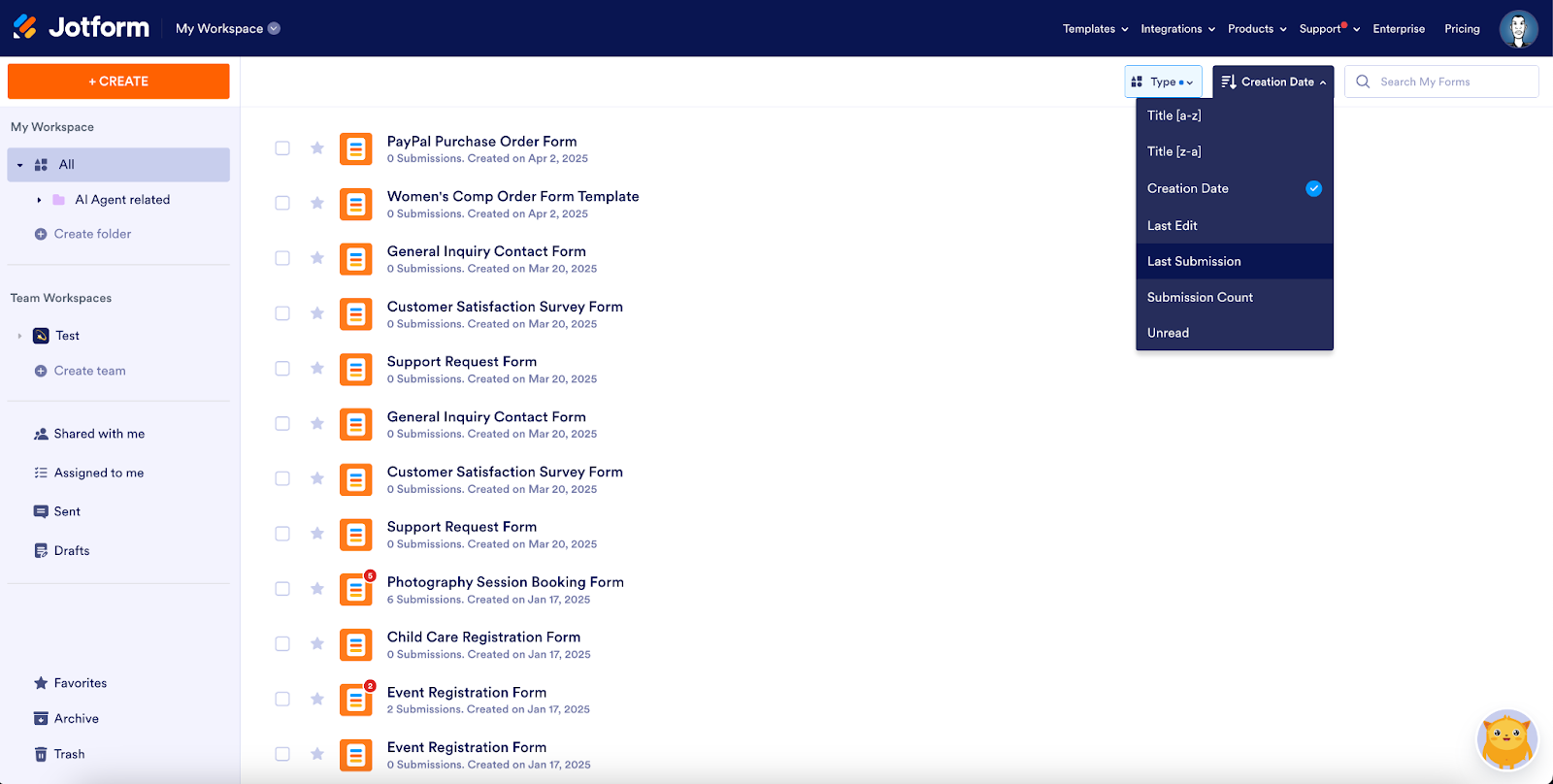Focus the Search My Forms field
Screen dimensions: 1553x784
click(1441, 82)
